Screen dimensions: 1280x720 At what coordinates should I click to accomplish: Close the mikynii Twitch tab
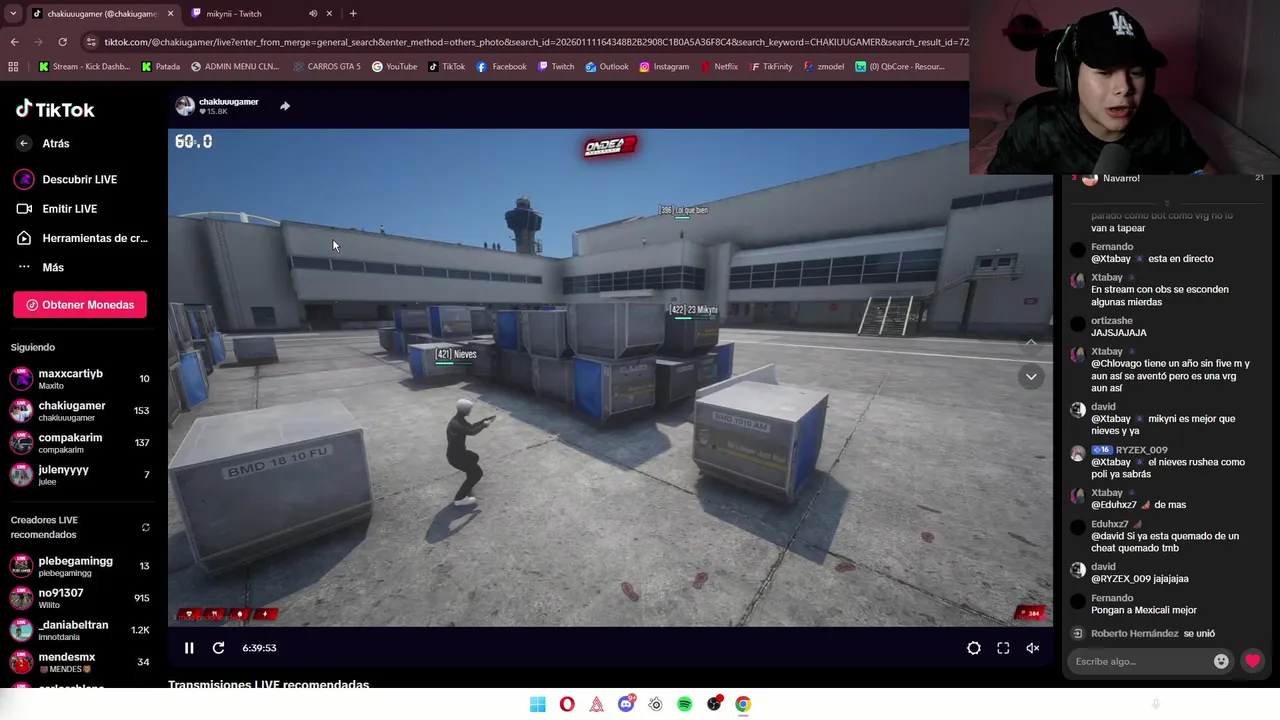[329, 13]
